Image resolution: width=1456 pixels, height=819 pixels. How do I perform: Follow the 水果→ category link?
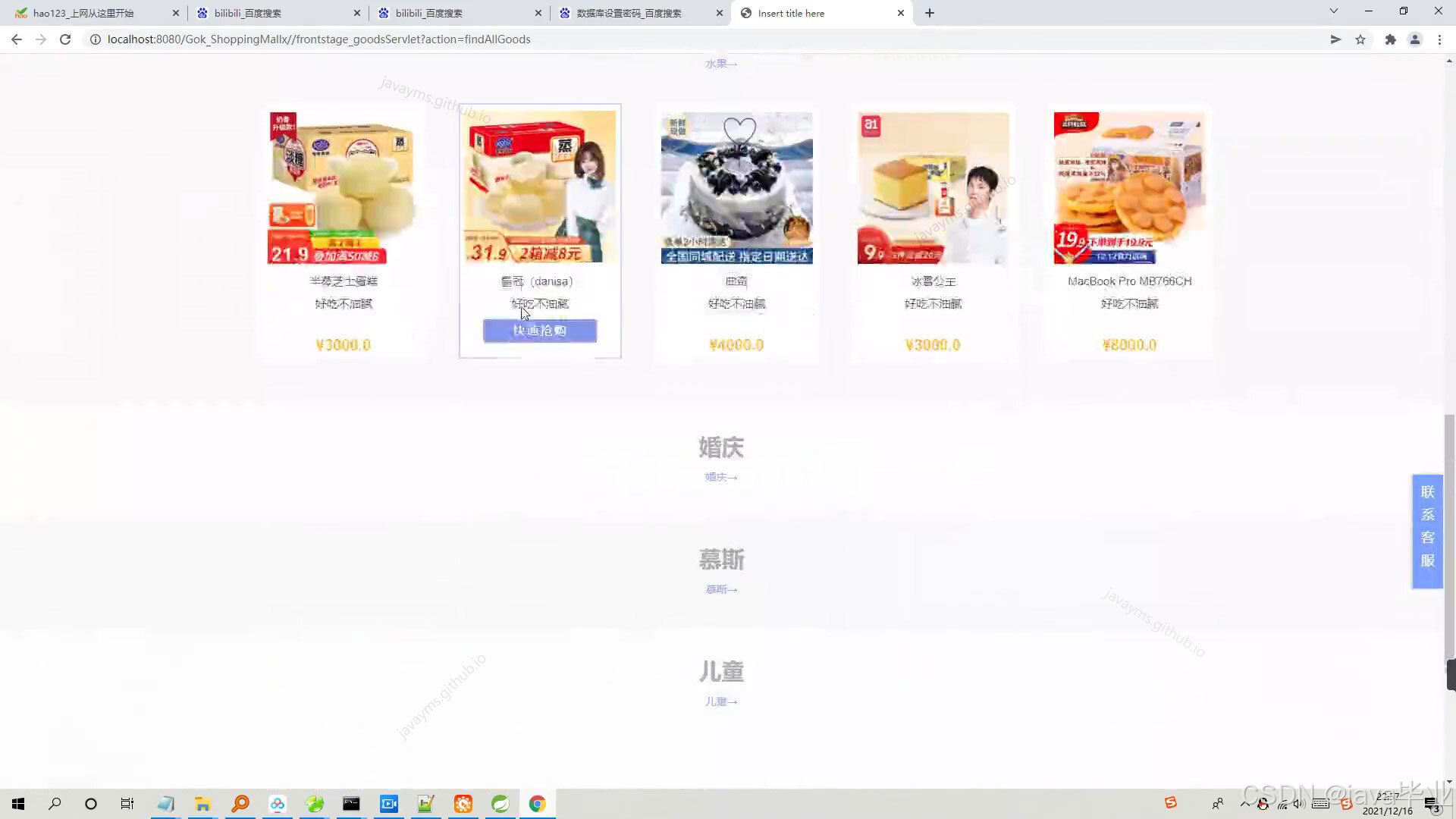coord(721,64)
